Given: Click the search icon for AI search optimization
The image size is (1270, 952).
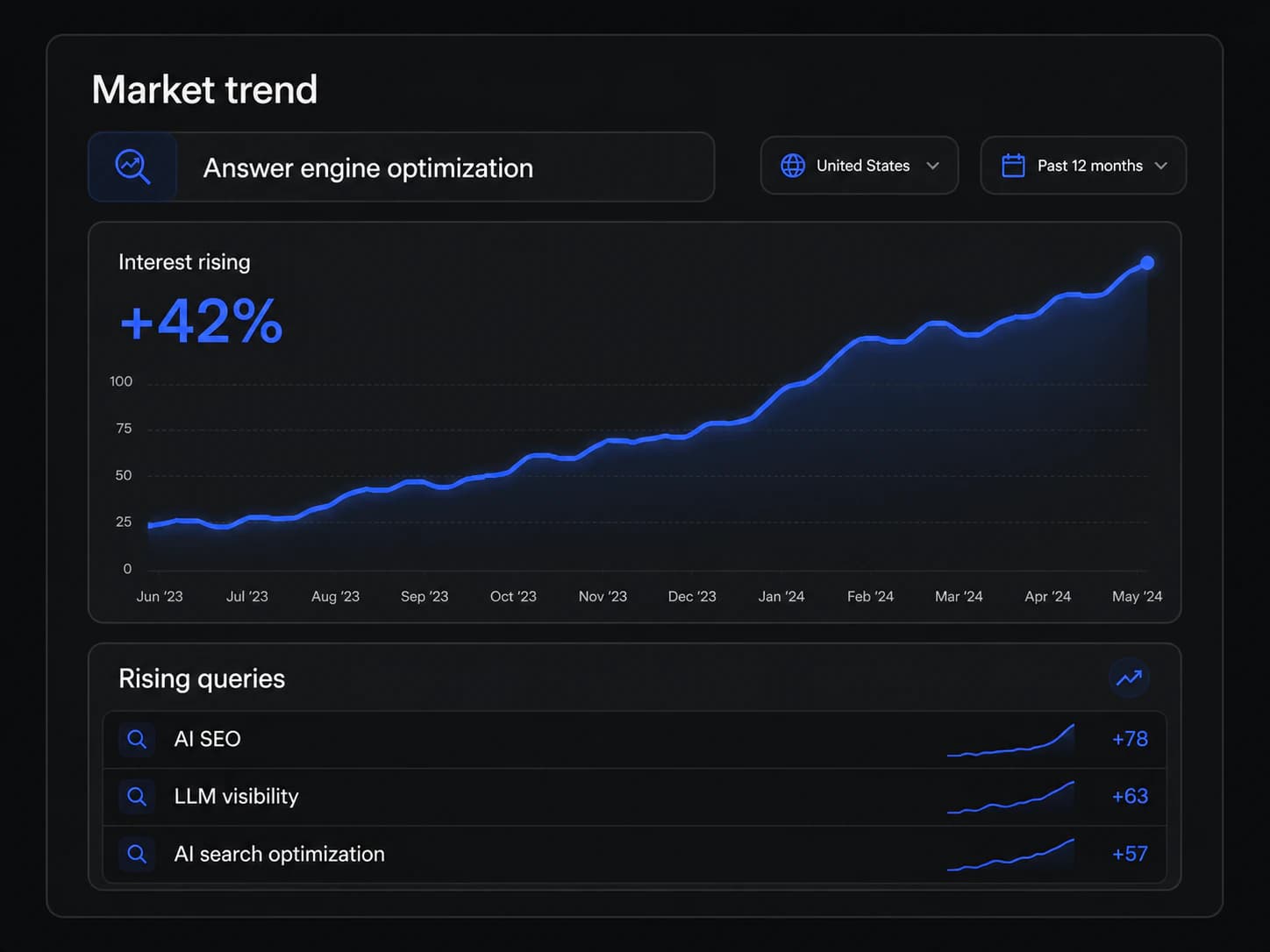Looking at the screenshot, I should (x=137, y=854).
